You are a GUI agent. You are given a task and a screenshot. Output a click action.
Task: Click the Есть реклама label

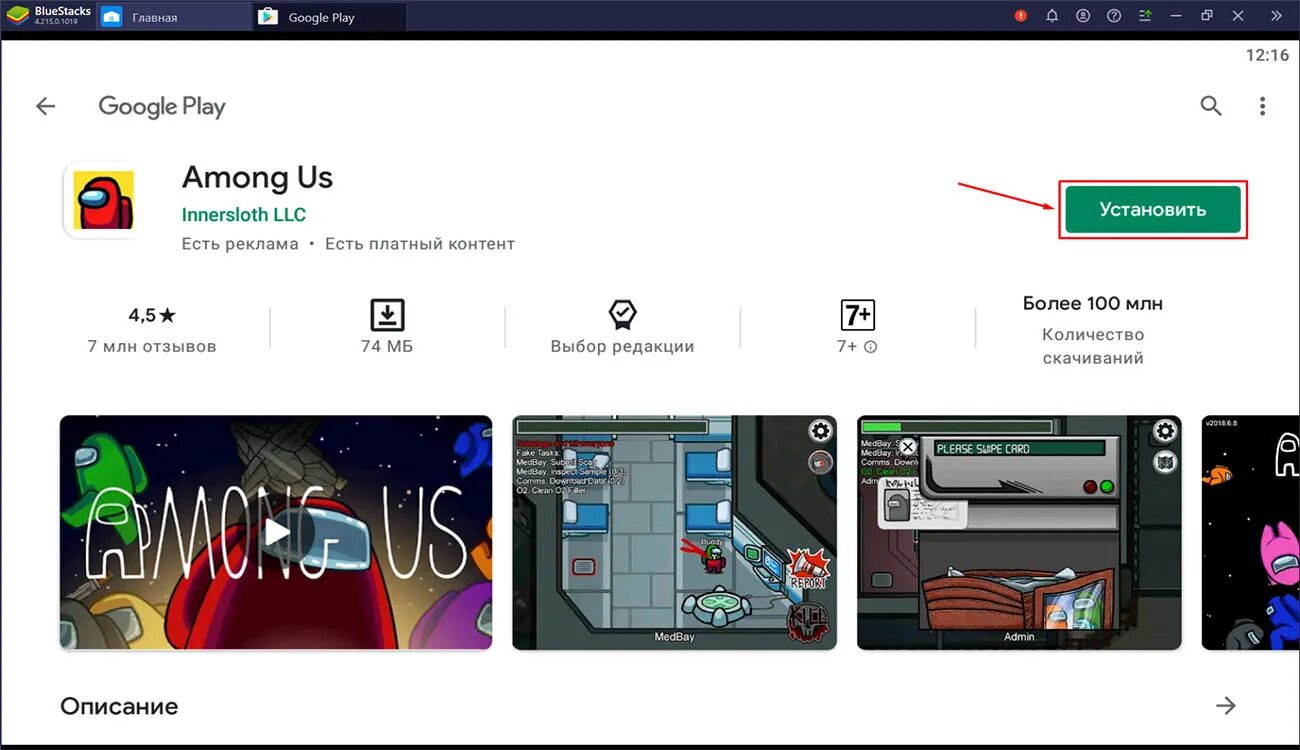tap(240, 244)
